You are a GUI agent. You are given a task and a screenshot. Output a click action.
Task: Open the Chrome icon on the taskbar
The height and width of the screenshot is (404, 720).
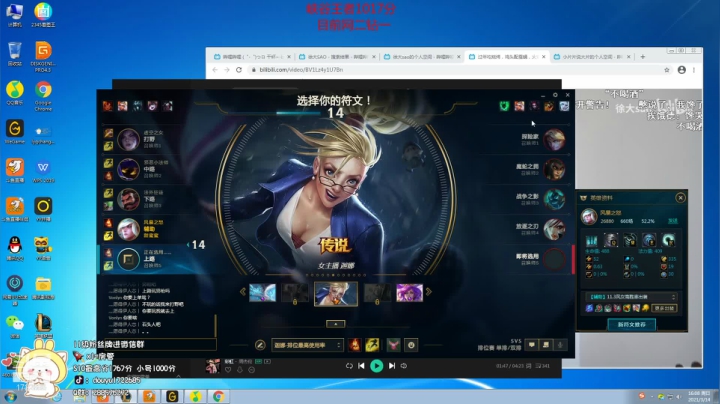click(219, 396)
